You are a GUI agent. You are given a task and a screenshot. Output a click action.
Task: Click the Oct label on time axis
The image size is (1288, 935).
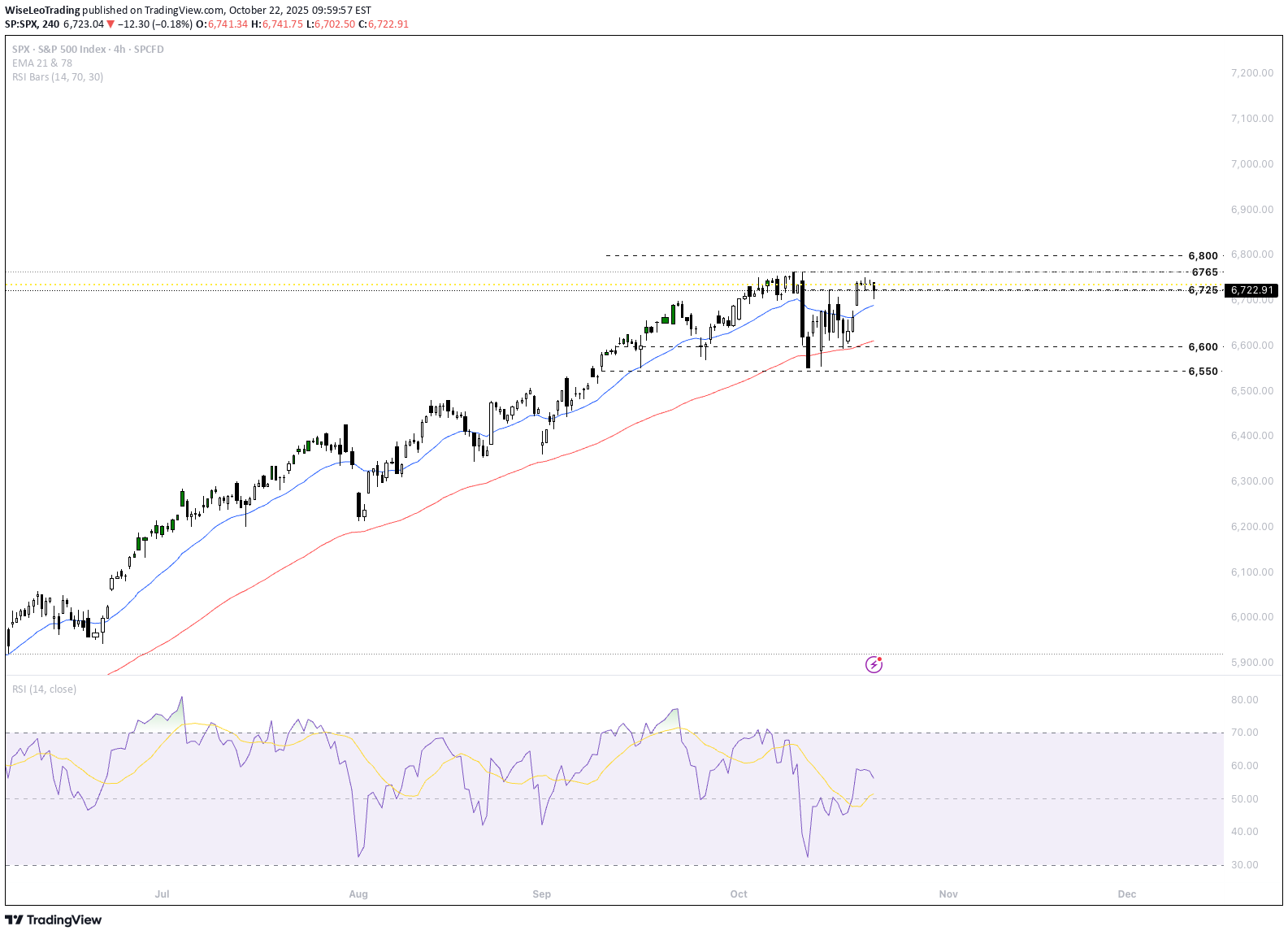[x=739, y=894]
